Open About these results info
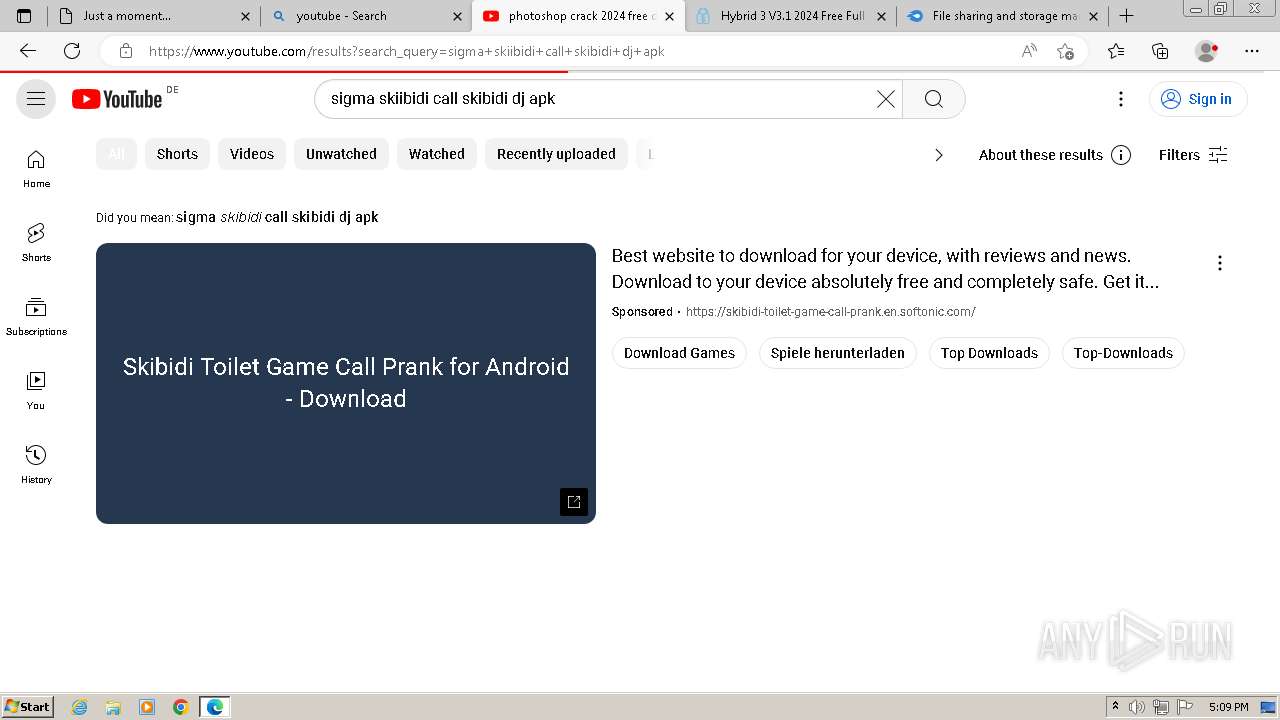Screen dimensions: 1280x720 pyautogui.click(x=1054, y=155)
